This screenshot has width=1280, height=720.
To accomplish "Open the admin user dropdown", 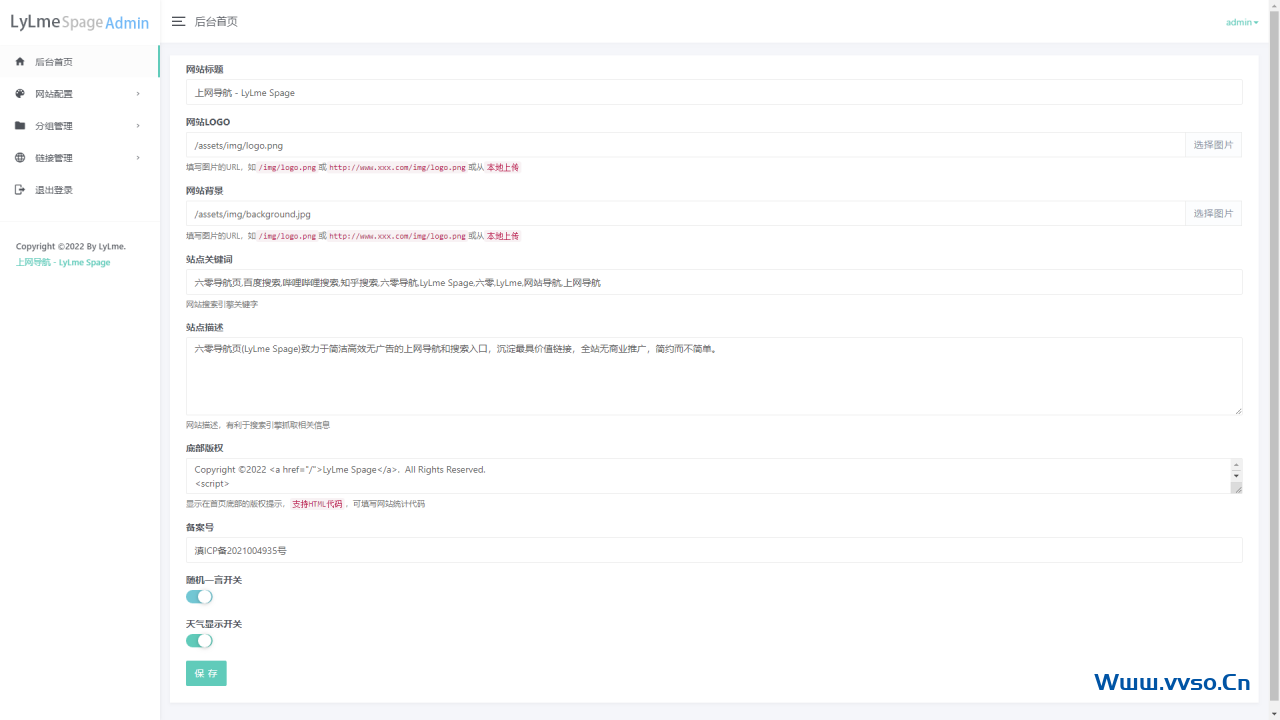I will click(x=1241, y=22).
